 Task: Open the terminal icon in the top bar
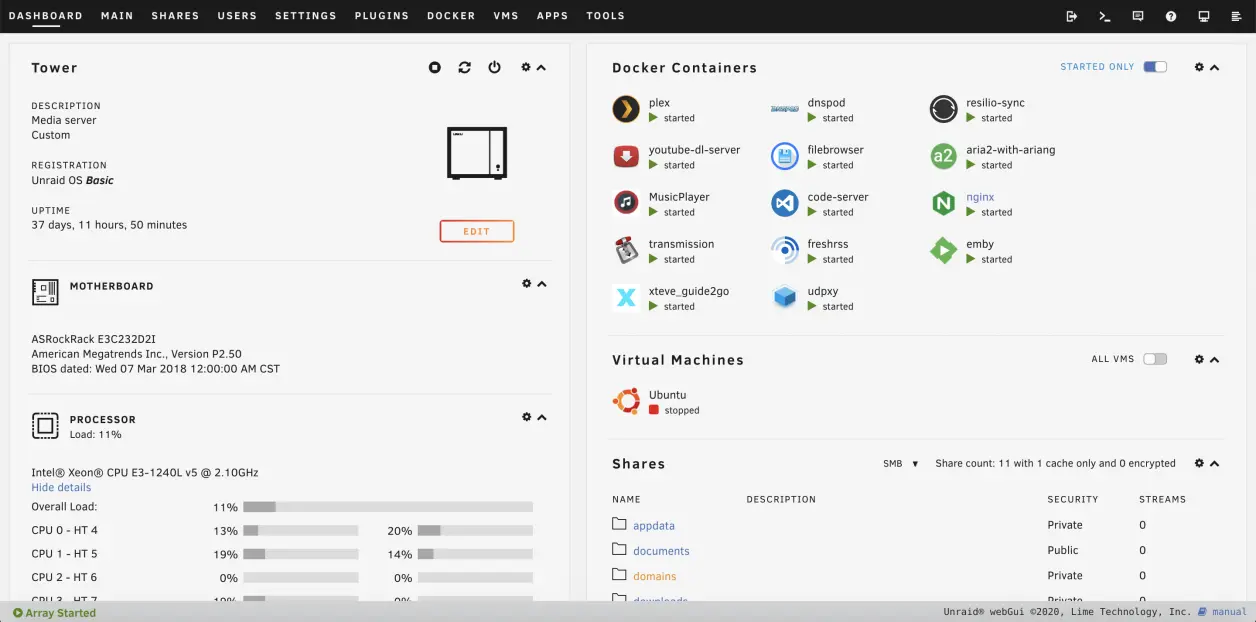click(1105, 16)
